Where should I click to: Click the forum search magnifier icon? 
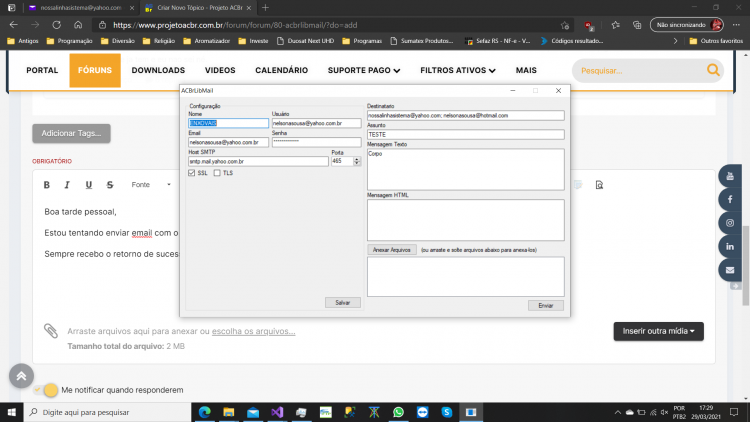713,70
